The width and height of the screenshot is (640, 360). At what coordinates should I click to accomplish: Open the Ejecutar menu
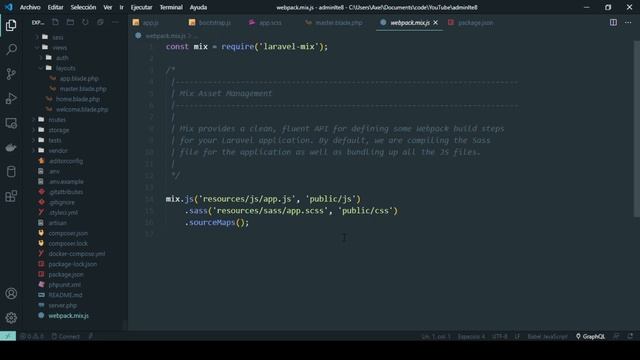tap(141, 7)
